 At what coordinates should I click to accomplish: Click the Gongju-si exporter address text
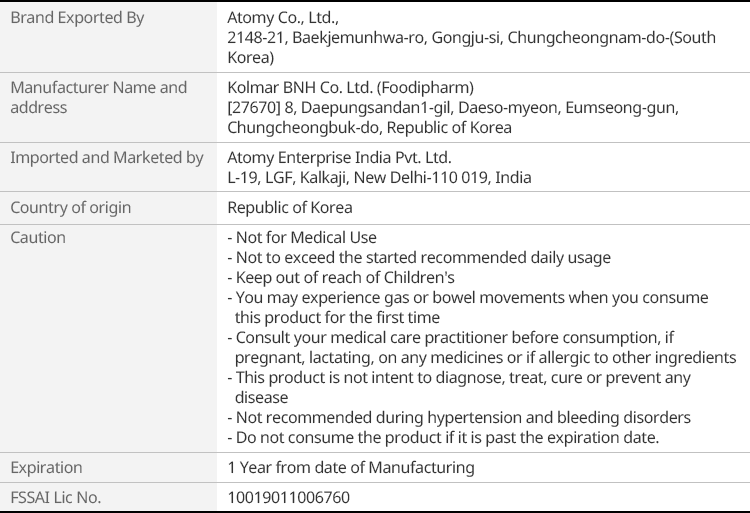(x=470, y=38)
